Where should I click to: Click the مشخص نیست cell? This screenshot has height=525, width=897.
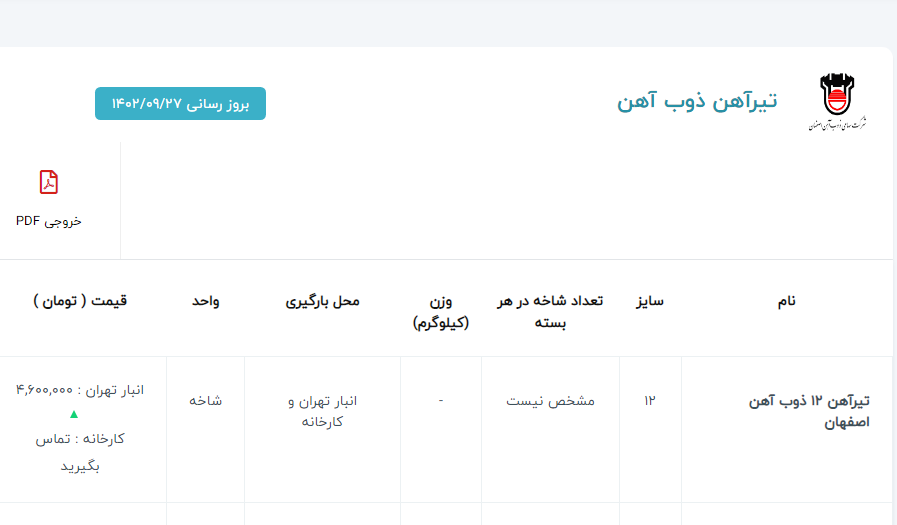pos(550,401)
